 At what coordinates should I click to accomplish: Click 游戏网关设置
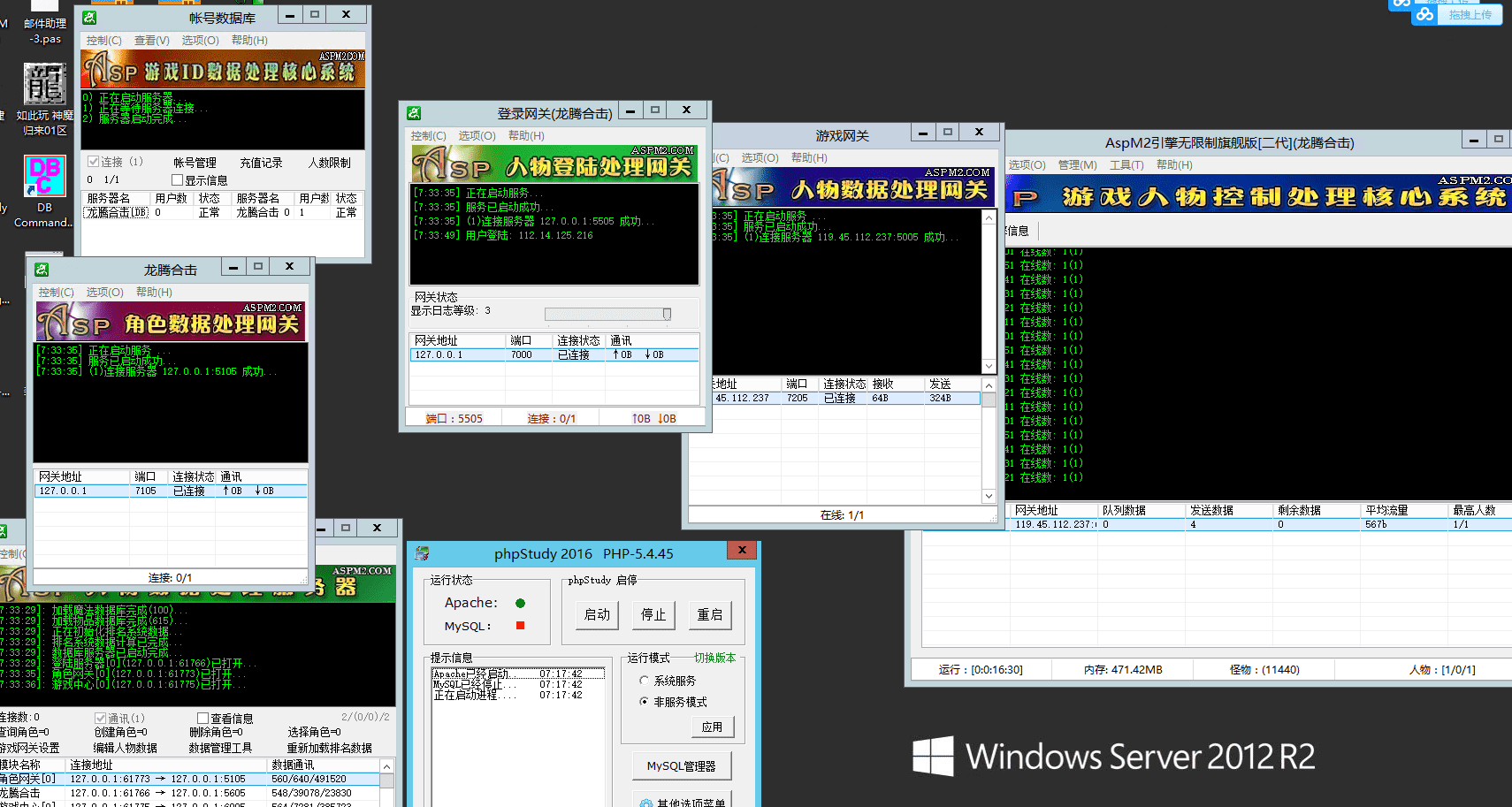[x=29, y=748]
